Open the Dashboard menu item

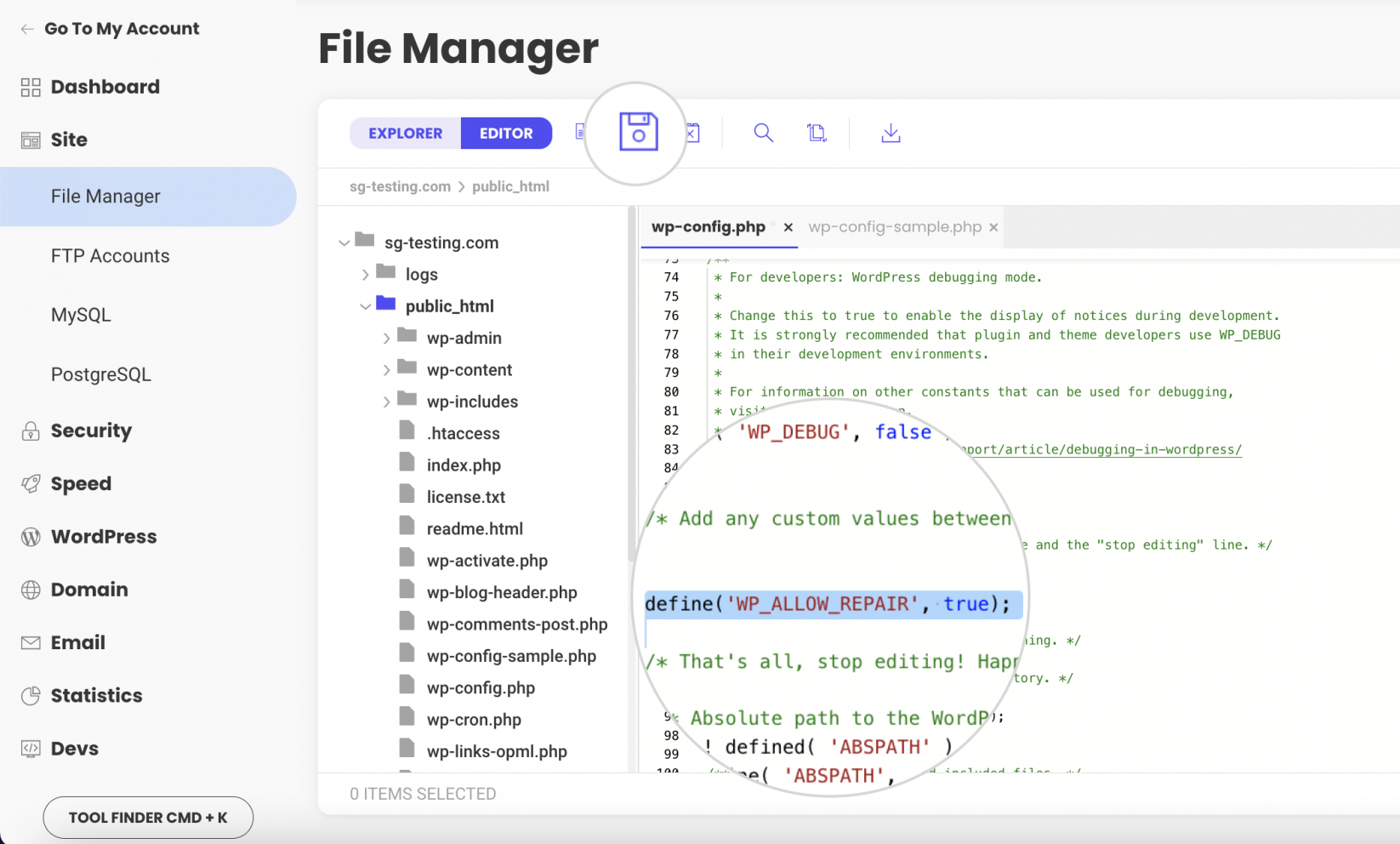tap(105, 87)
